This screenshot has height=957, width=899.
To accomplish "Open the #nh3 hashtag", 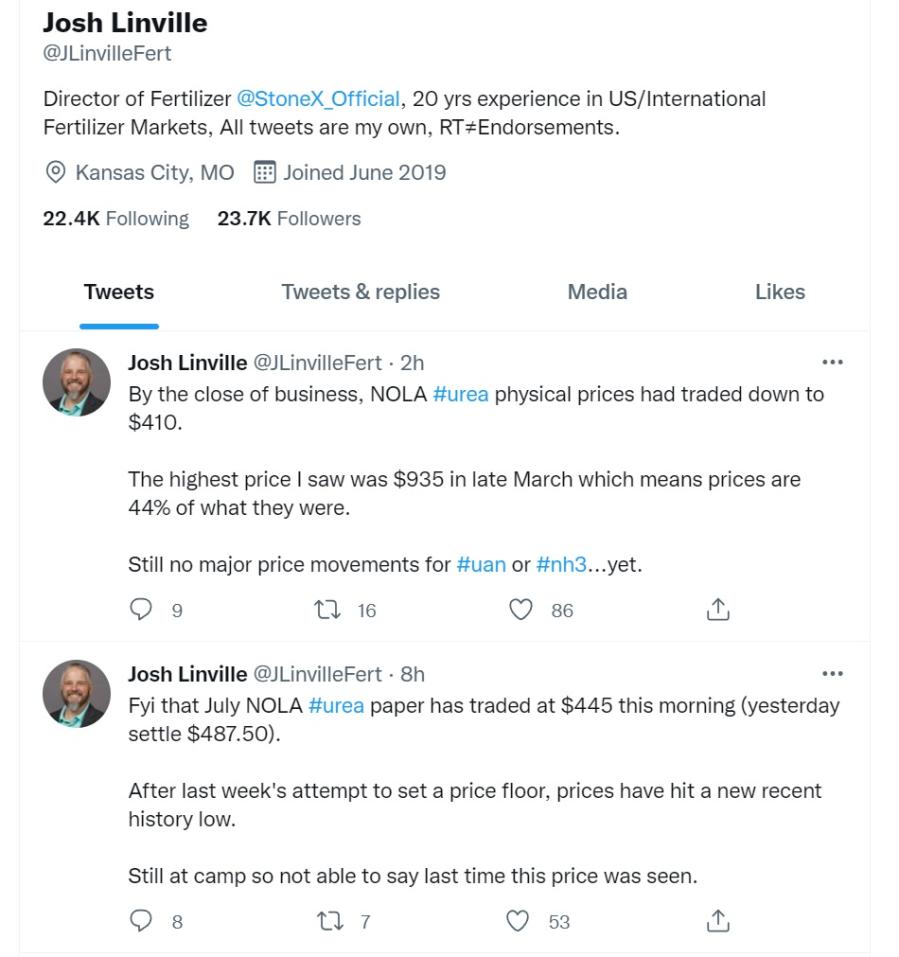I will (x=561, y=564).
